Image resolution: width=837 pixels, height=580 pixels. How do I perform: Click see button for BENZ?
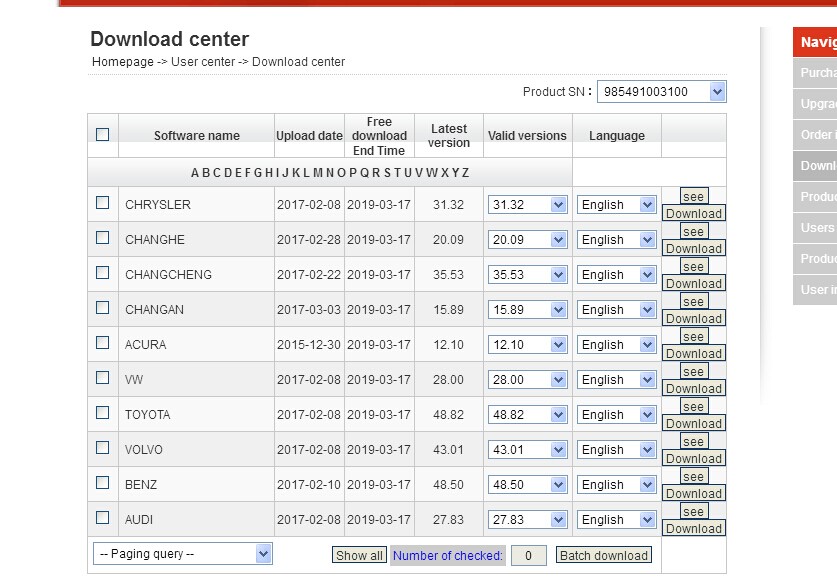[x=694, y=476]
